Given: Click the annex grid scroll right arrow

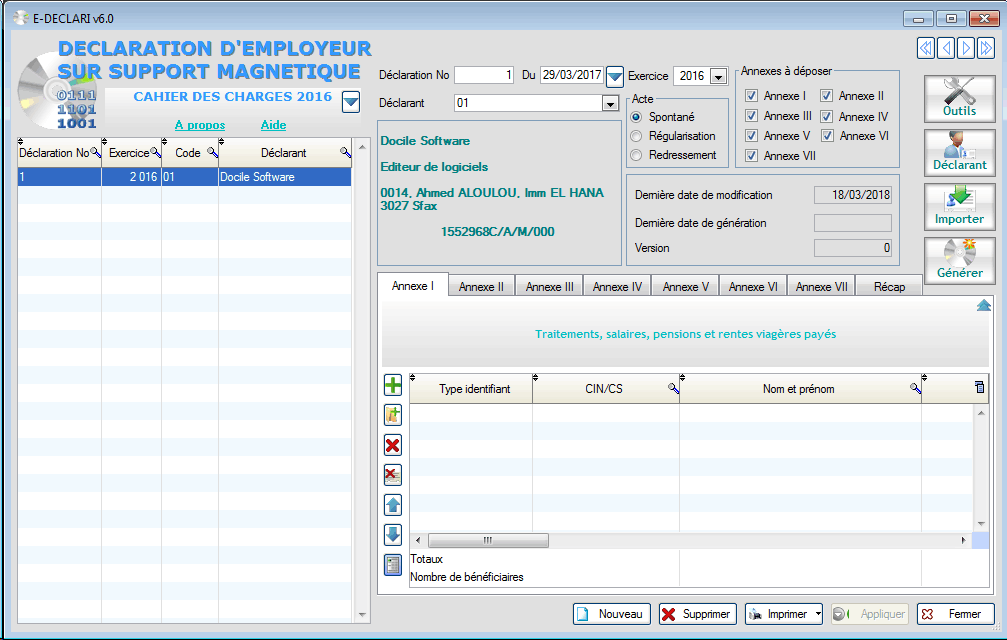Looking at the screenshot, I should (x=963, y=541).
